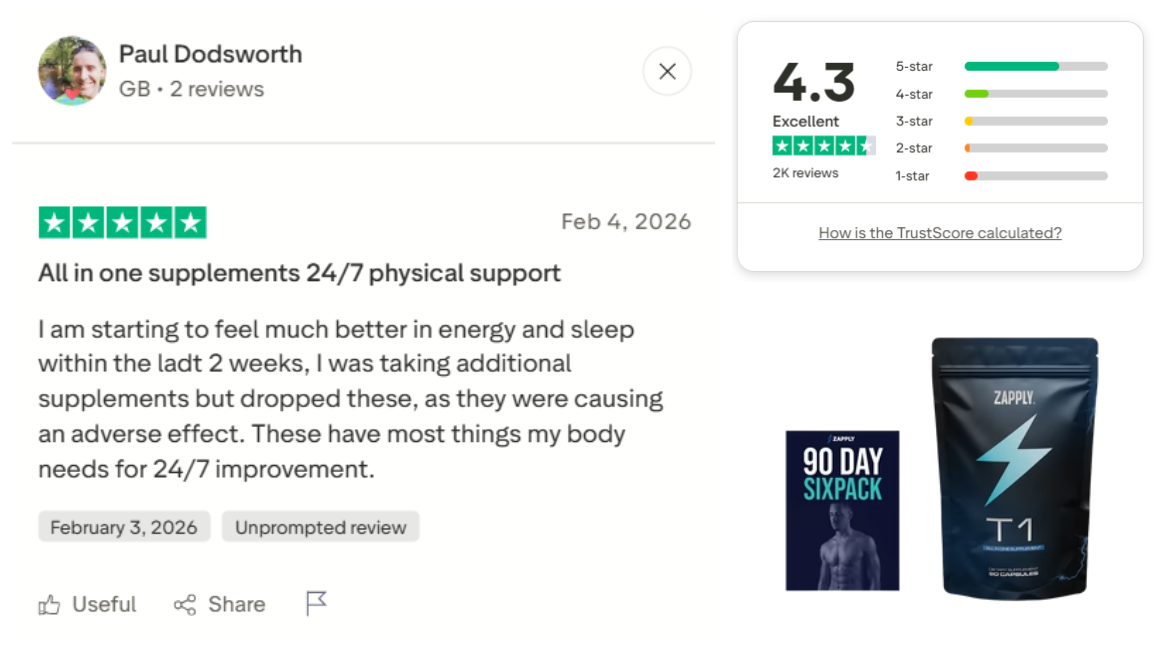This screenshot has height=649, width=1163.
Task: Click the thumbs-up Useful icon
Action: click(x=49, y=605)
